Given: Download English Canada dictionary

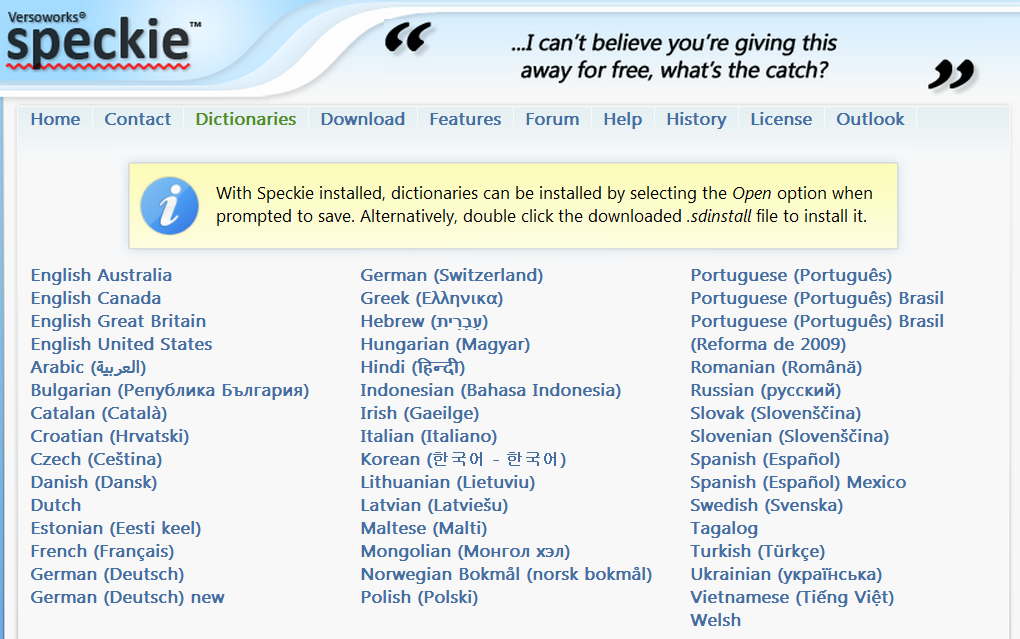Looking at the screenshot, I should tap(96, 298).
